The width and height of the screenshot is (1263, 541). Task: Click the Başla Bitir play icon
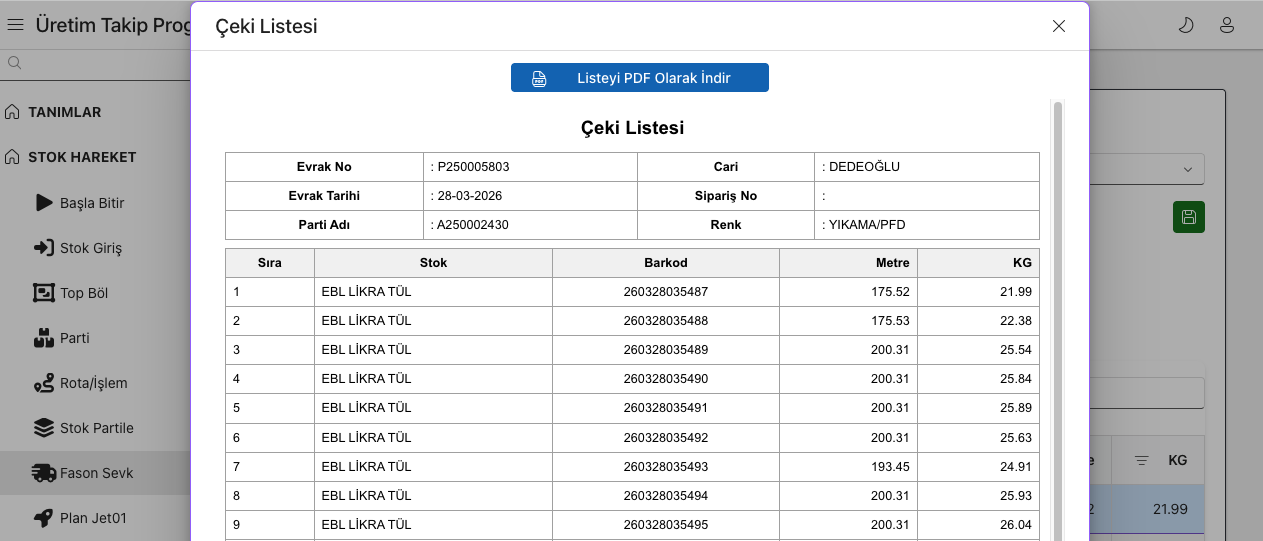[43, 203]
